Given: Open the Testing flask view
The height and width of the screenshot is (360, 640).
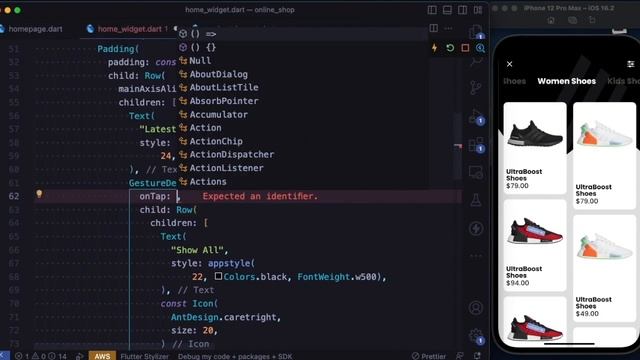Looking at the screenshot, I should pos(476,200).
